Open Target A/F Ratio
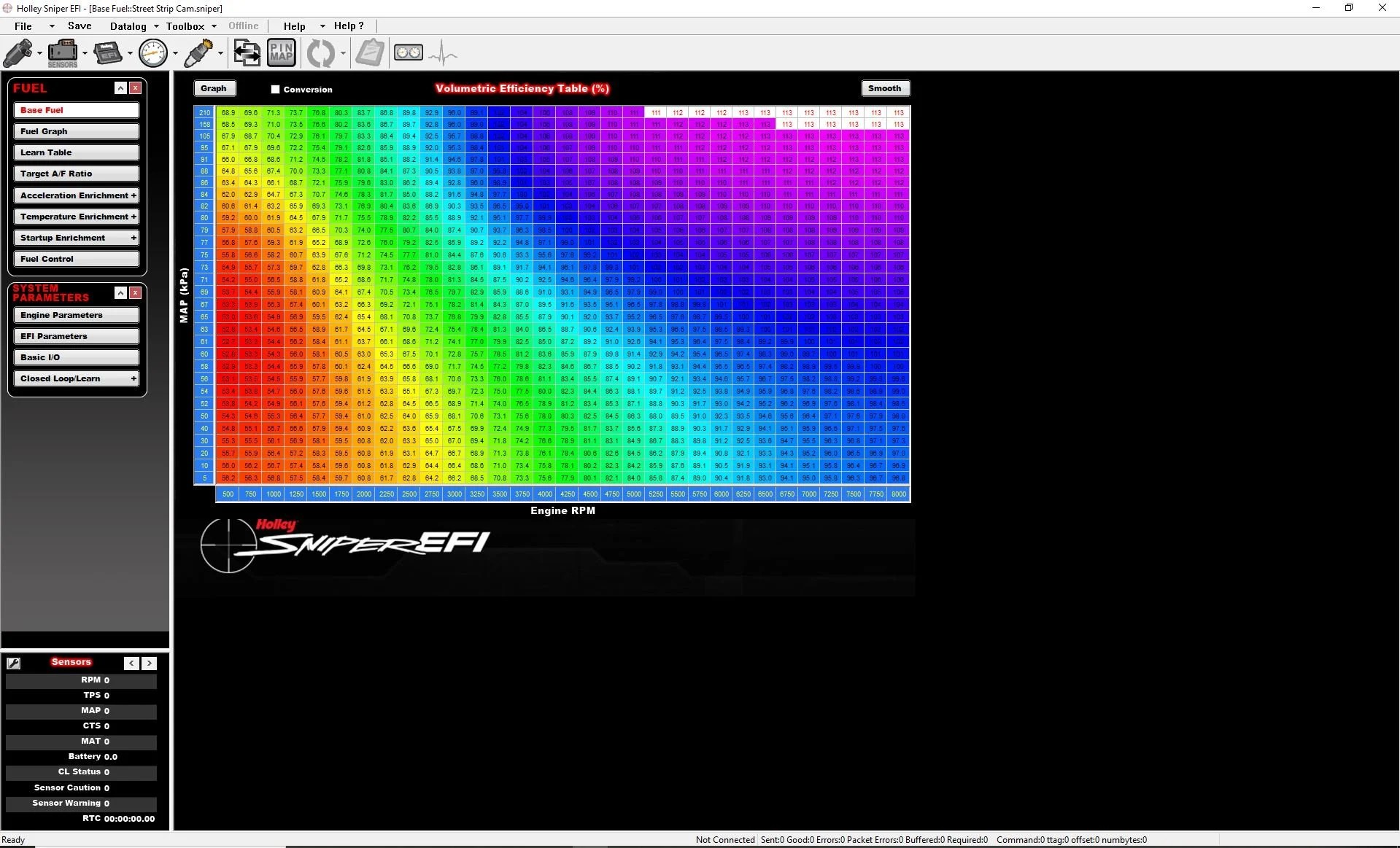1400x848 pixels. [x=76, y=174]
